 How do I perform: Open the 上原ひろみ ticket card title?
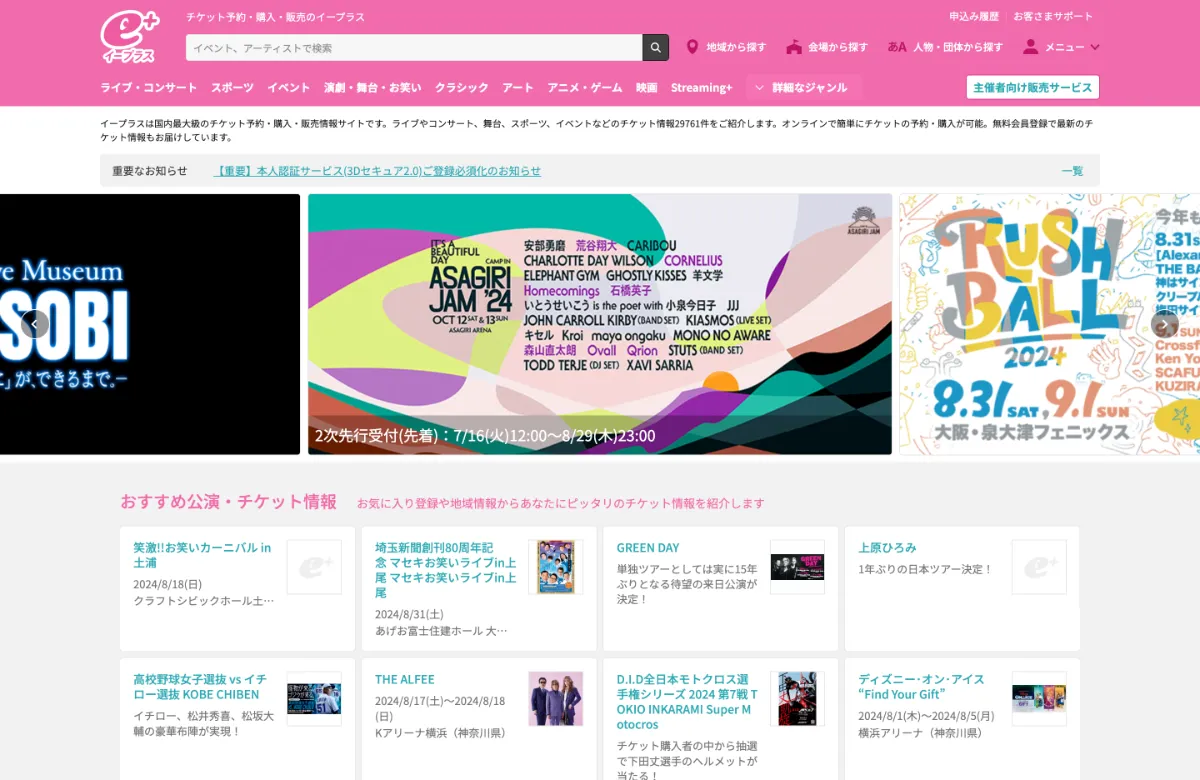point(888,548)
